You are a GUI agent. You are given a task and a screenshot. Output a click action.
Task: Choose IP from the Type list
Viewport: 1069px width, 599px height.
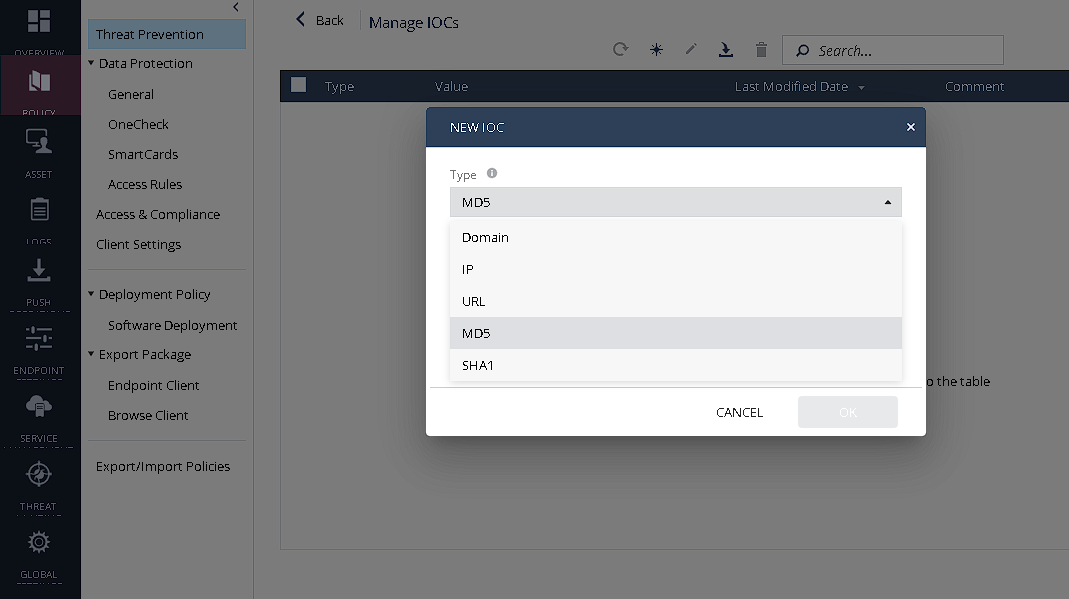pyautogui.click(x=675, y=269)
